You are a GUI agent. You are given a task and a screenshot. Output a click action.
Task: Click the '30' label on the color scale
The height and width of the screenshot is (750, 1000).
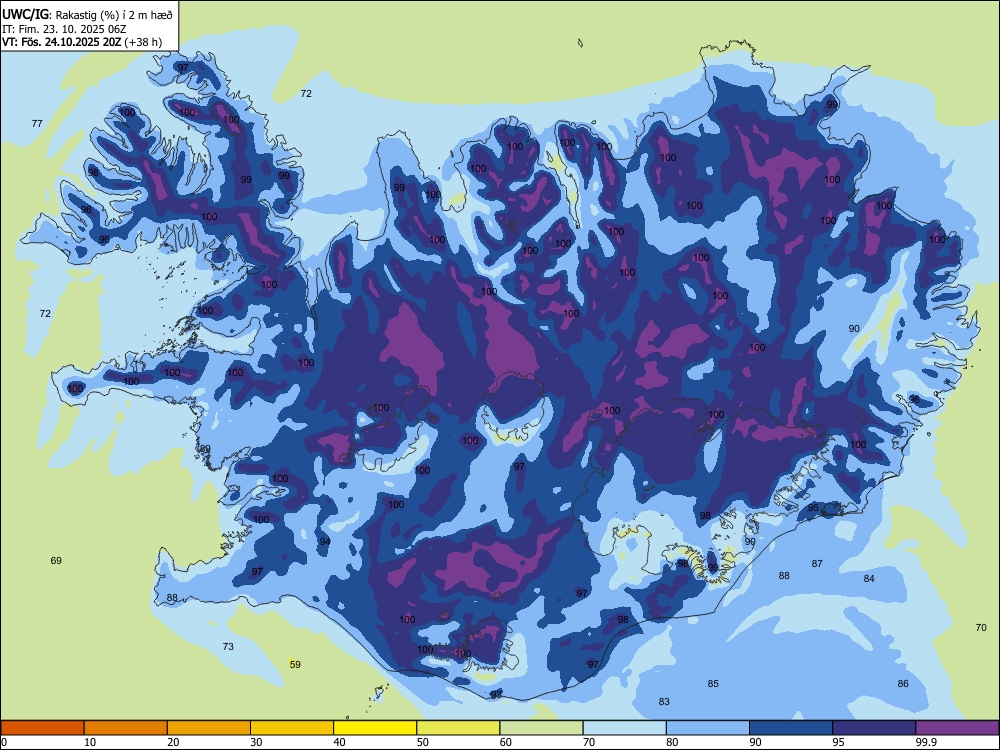(x=256, y=742)
